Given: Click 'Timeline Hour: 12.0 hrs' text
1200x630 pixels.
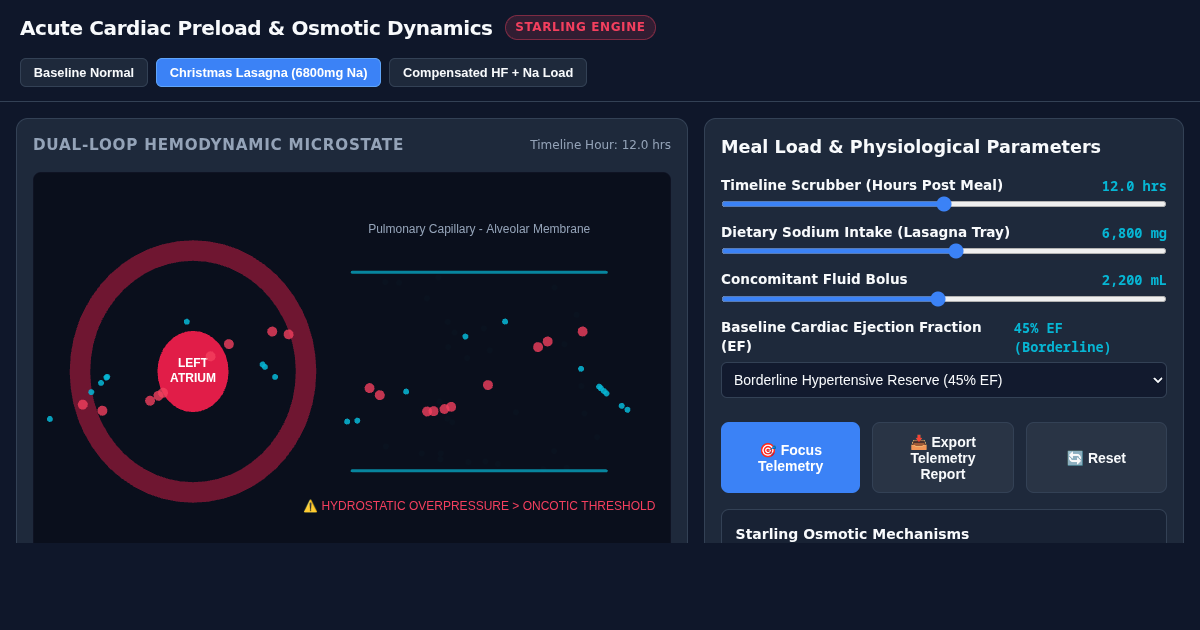Looking at the screenshot, I should point(600,145).
